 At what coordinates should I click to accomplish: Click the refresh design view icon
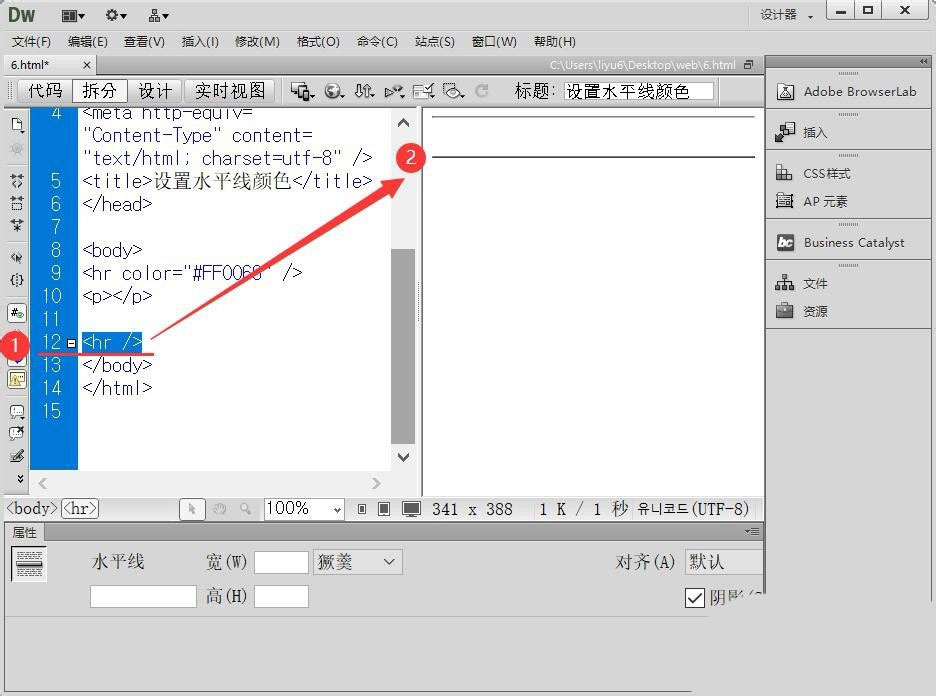[x=482, y=91]
